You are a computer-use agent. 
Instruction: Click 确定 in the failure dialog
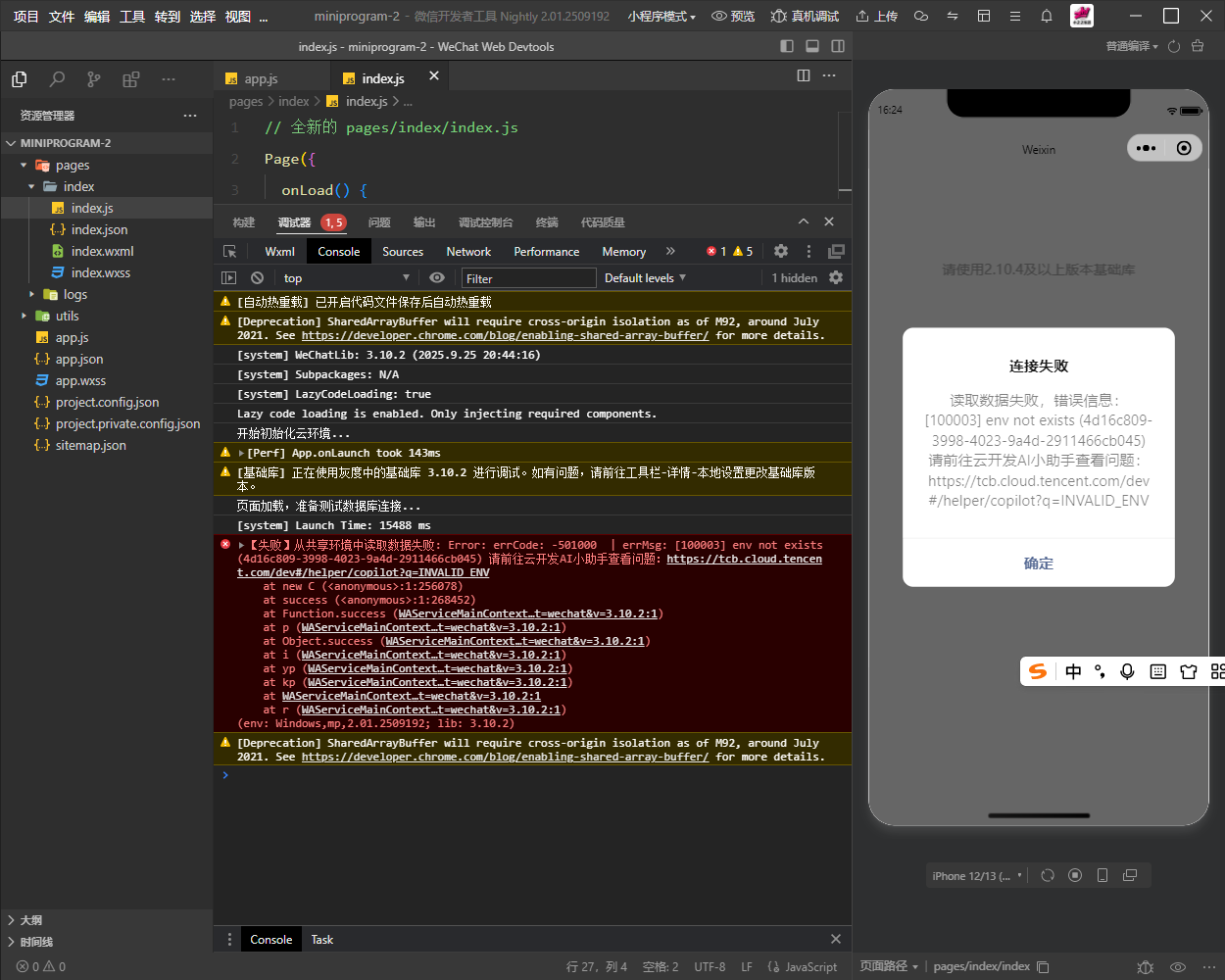coord(1039,563)
